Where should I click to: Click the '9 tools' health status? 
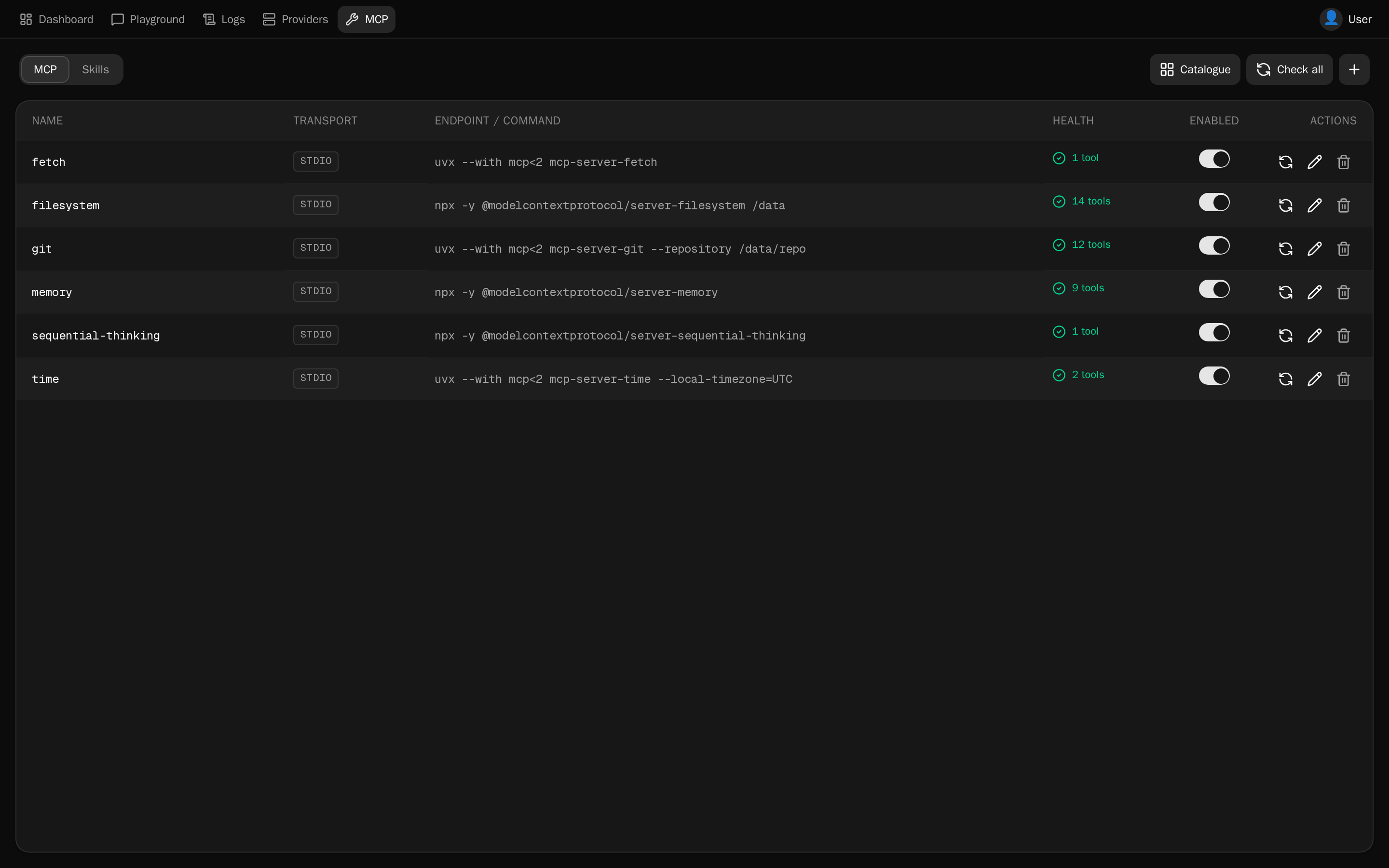click(1078, 288)
